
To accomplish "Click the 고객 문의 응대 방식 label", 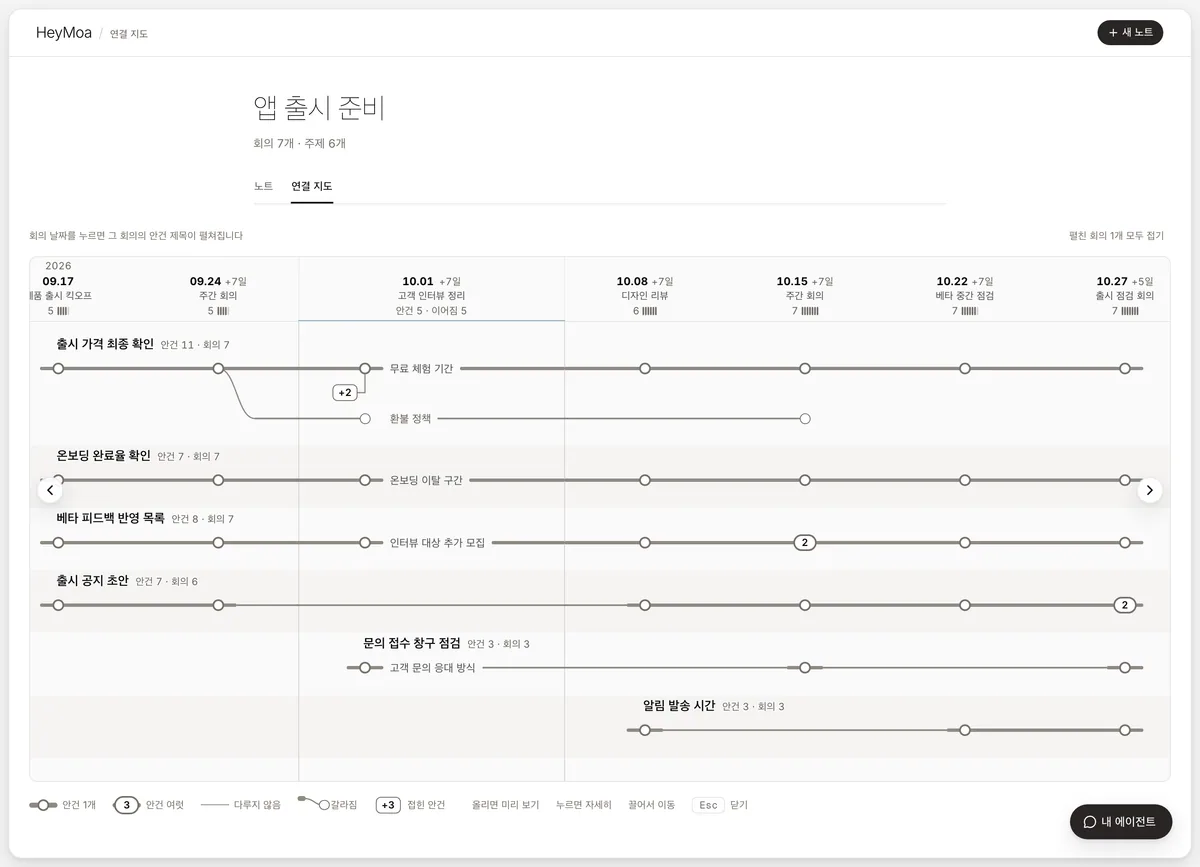I will coord(432,667).
